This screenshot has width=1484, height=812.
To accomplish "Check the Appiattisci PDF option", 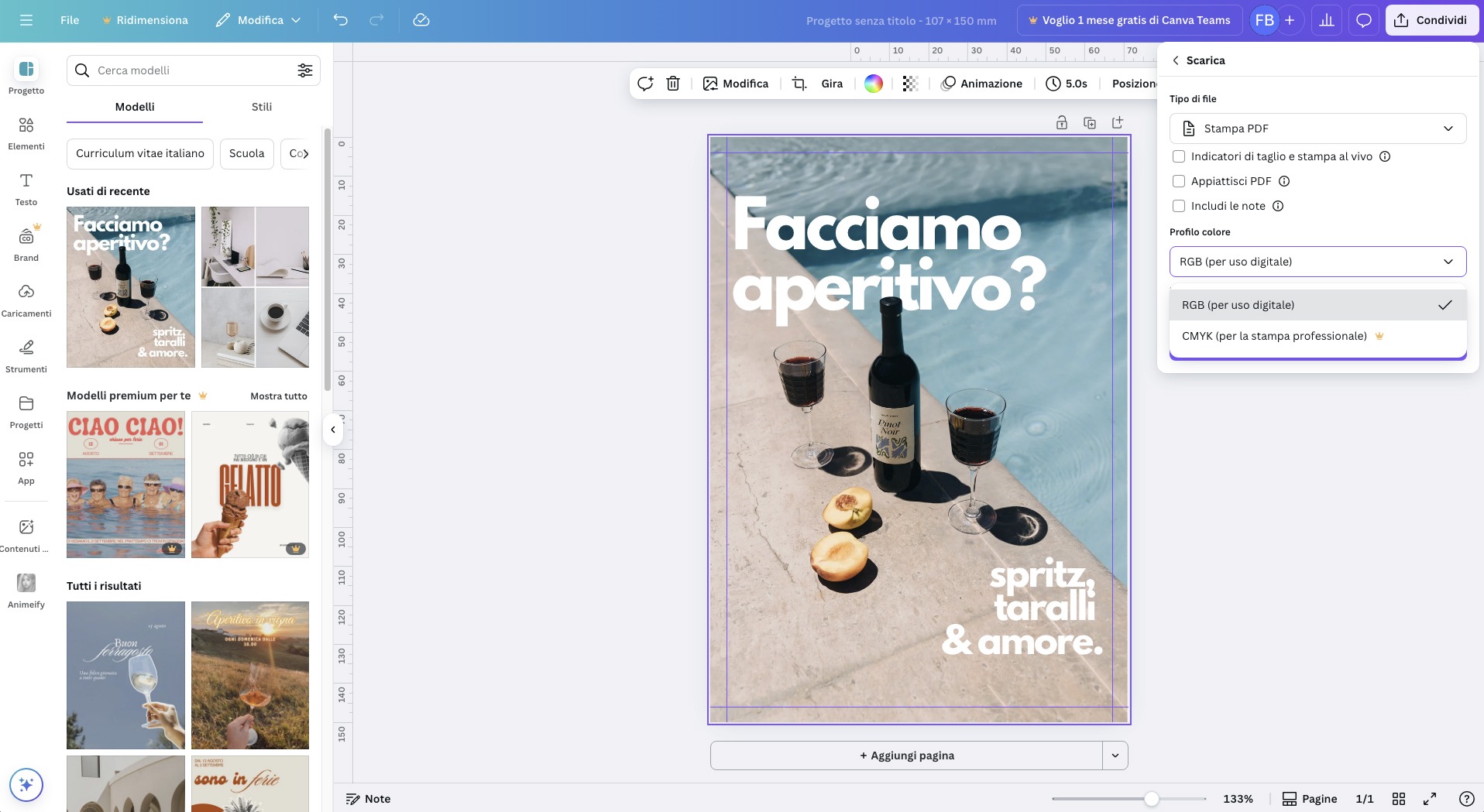I will coord(1179,181).
